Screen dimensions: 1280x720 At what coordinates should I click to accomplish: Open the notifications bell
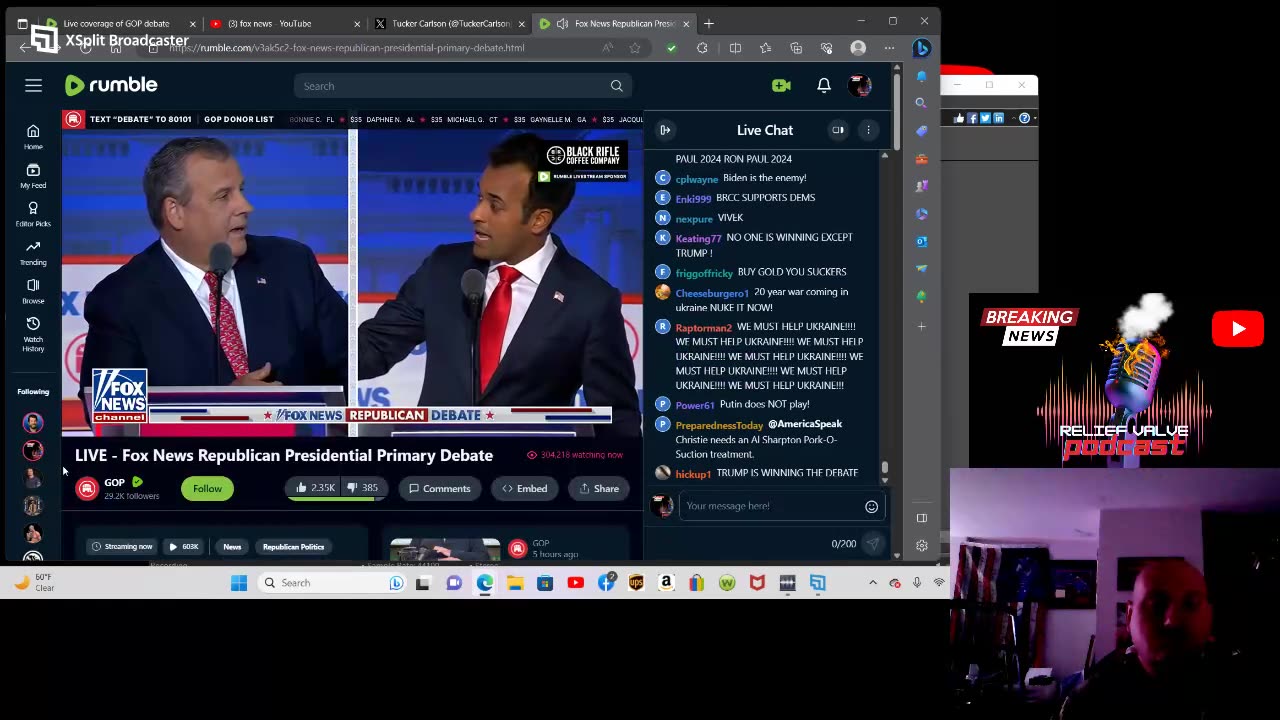(x=823, y=86)
